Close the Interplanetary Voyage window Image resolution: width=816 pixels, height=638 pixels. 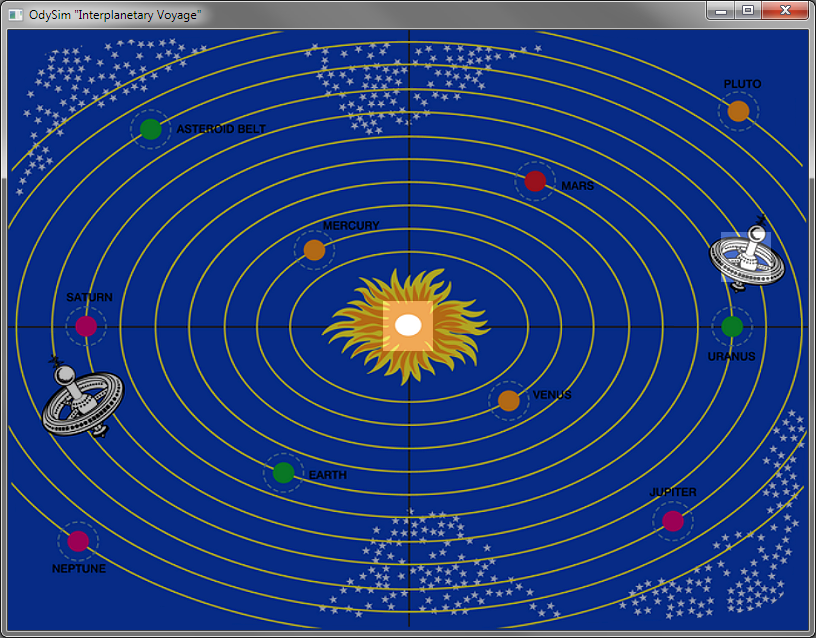pyautogui.click(x=785, y=10)
